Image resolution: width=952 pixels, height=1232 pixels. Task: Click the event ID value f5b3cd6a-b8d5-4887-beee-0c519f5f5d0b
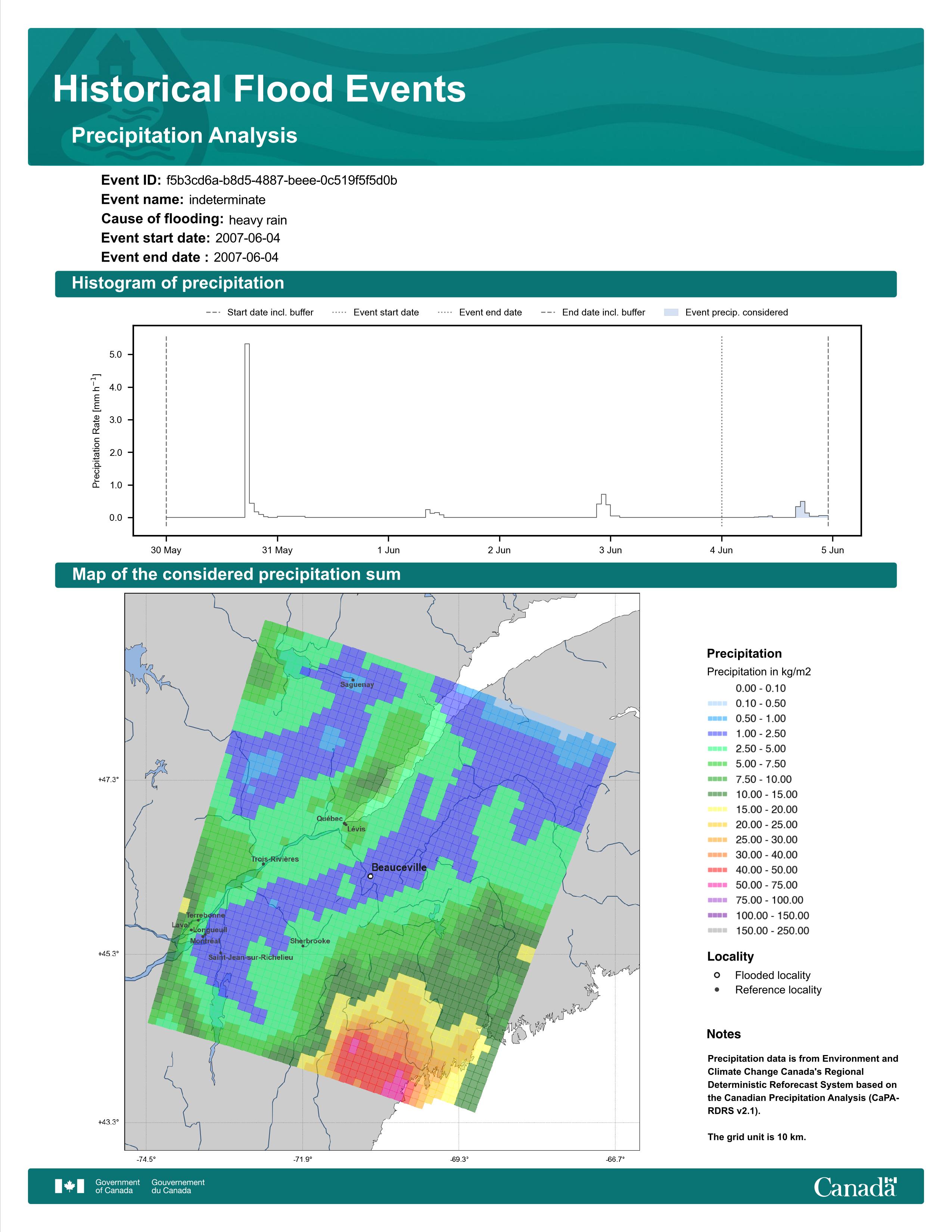[281, 181]
